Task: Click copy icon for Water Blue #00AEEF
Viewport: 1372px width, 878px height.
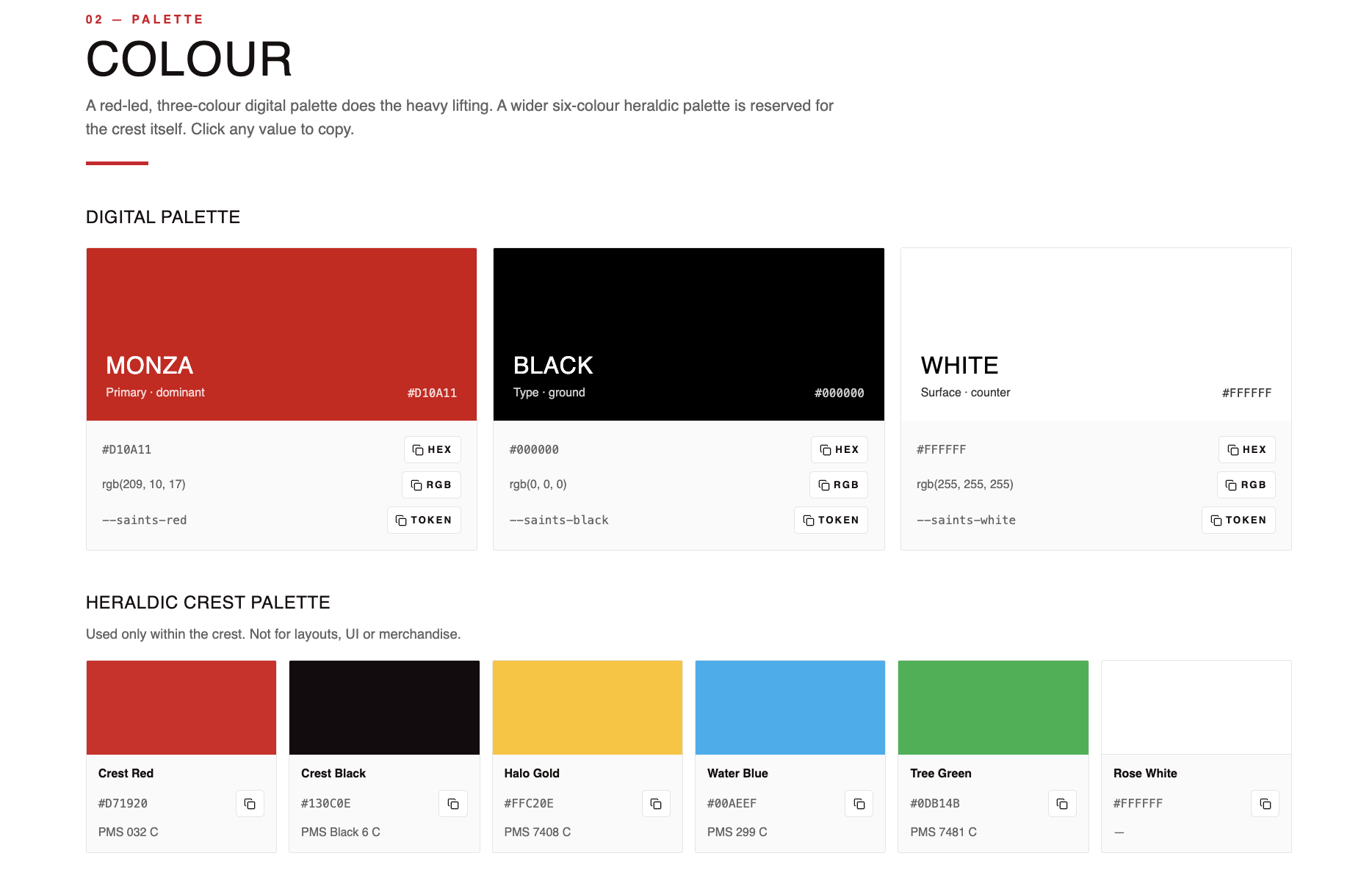Action: tap(859, 804)
